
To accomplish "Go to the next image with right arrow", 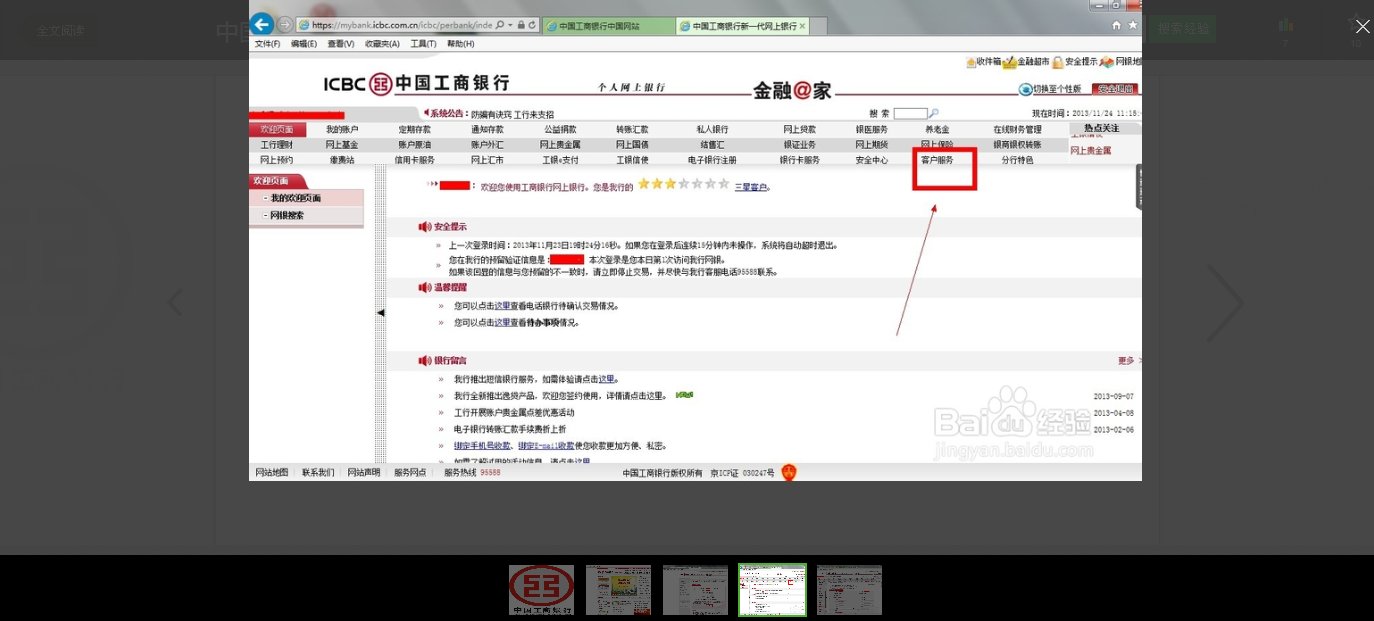I will (x=1224, y=302).
